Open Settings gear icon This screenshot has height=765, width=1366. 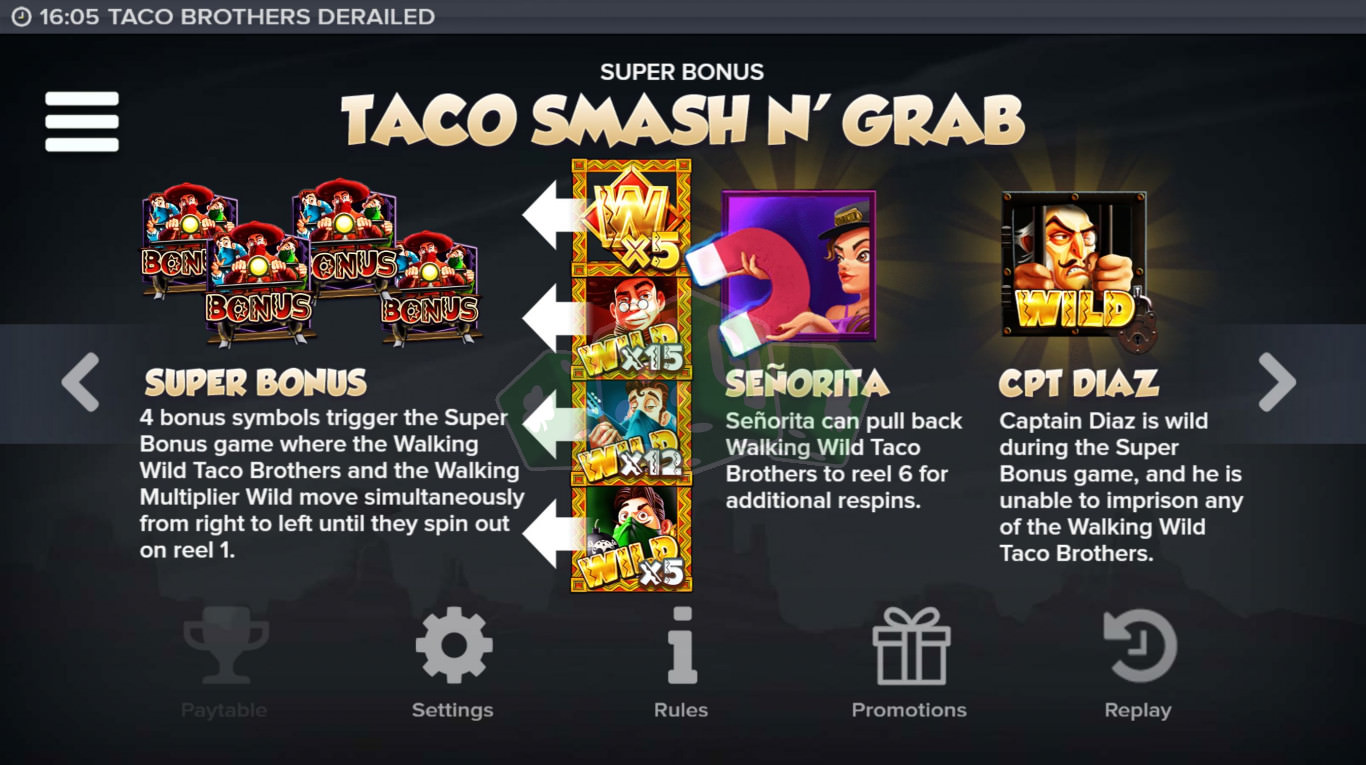pyautogui.click(x=454, y=645)
